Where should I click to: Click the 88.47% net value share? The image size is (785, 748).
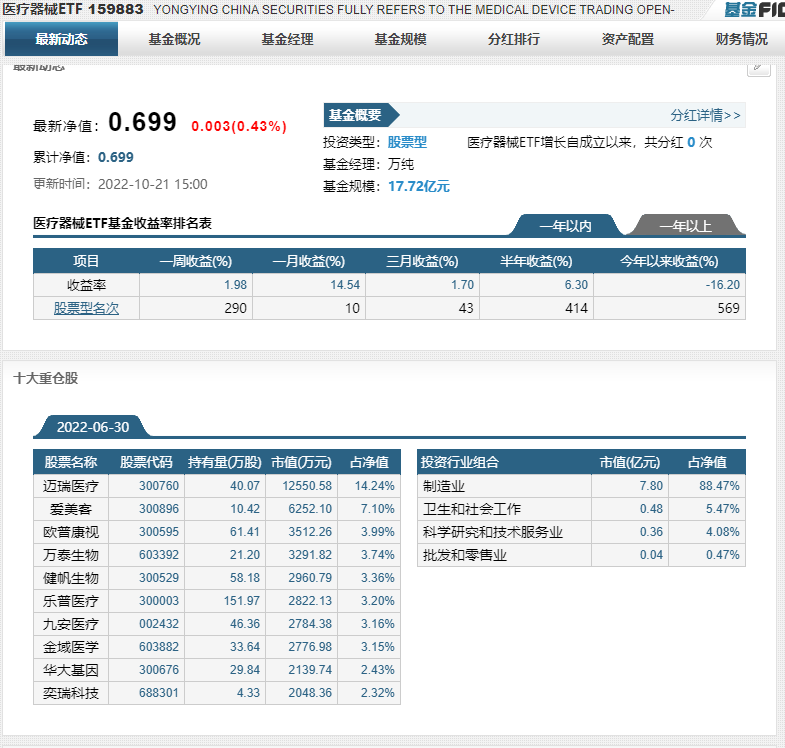pyautogui.click(x=719, y=486)
